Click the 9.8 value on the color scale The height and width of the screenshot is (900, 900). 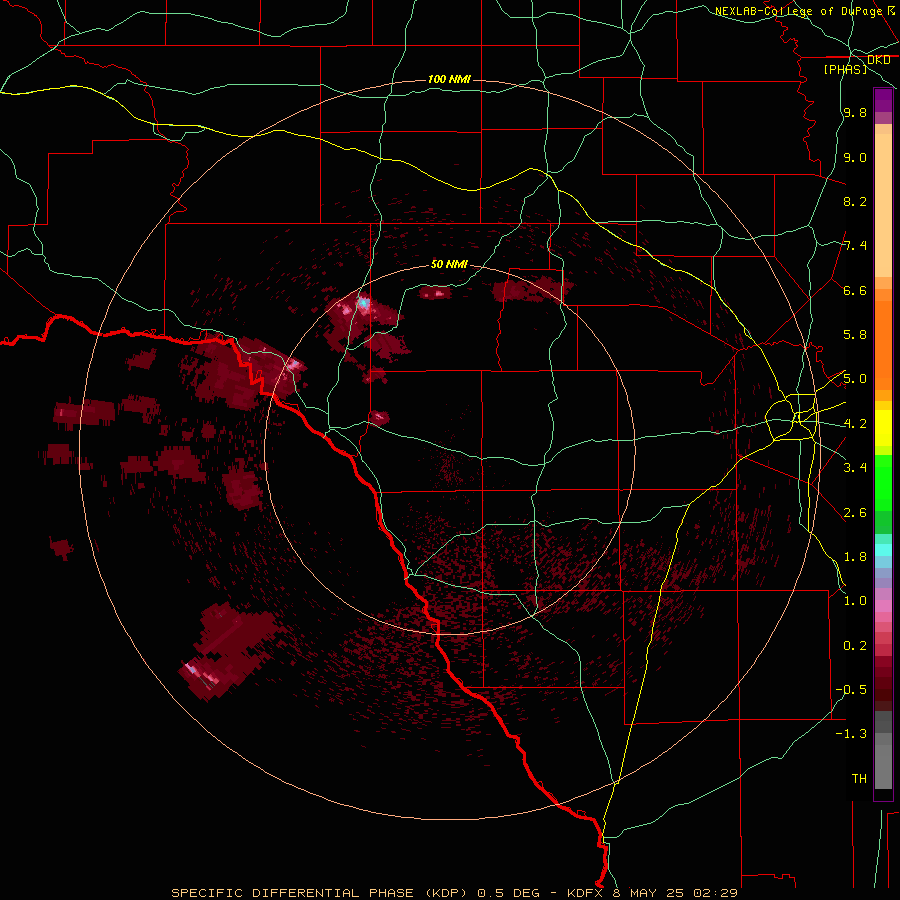point(855,112)
